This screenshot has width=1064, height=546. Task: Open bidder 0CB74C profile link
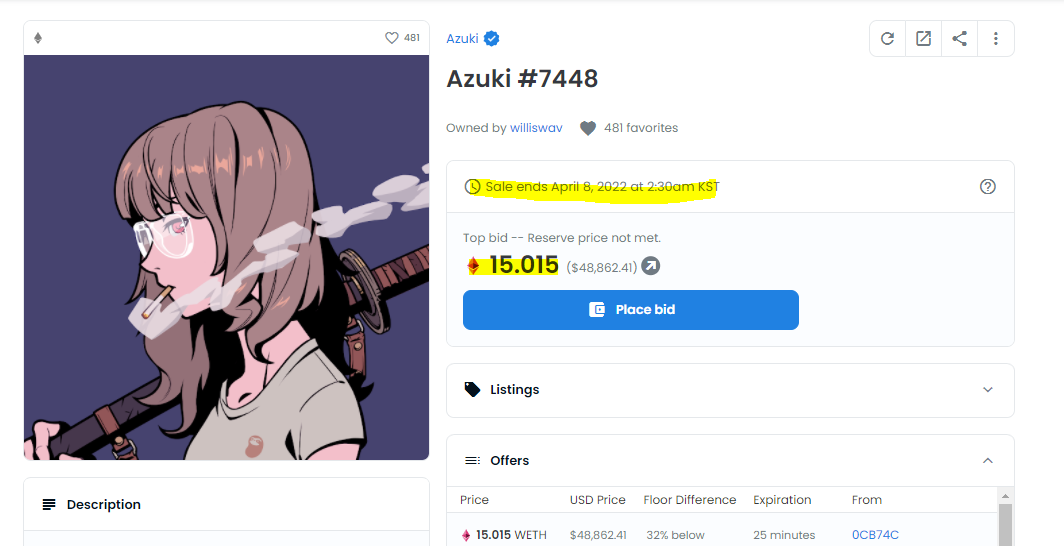(x=875, y=535)
